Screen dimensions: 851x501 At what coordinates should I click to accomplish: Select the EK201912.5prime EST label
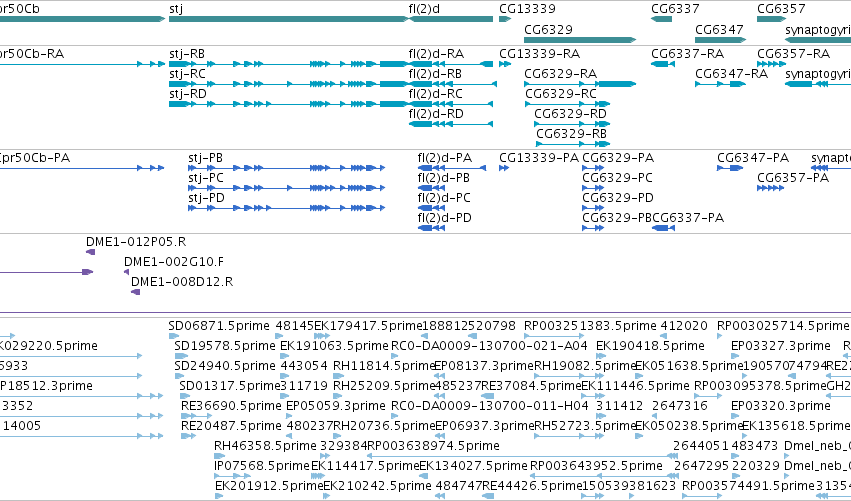tap(269, 486)
